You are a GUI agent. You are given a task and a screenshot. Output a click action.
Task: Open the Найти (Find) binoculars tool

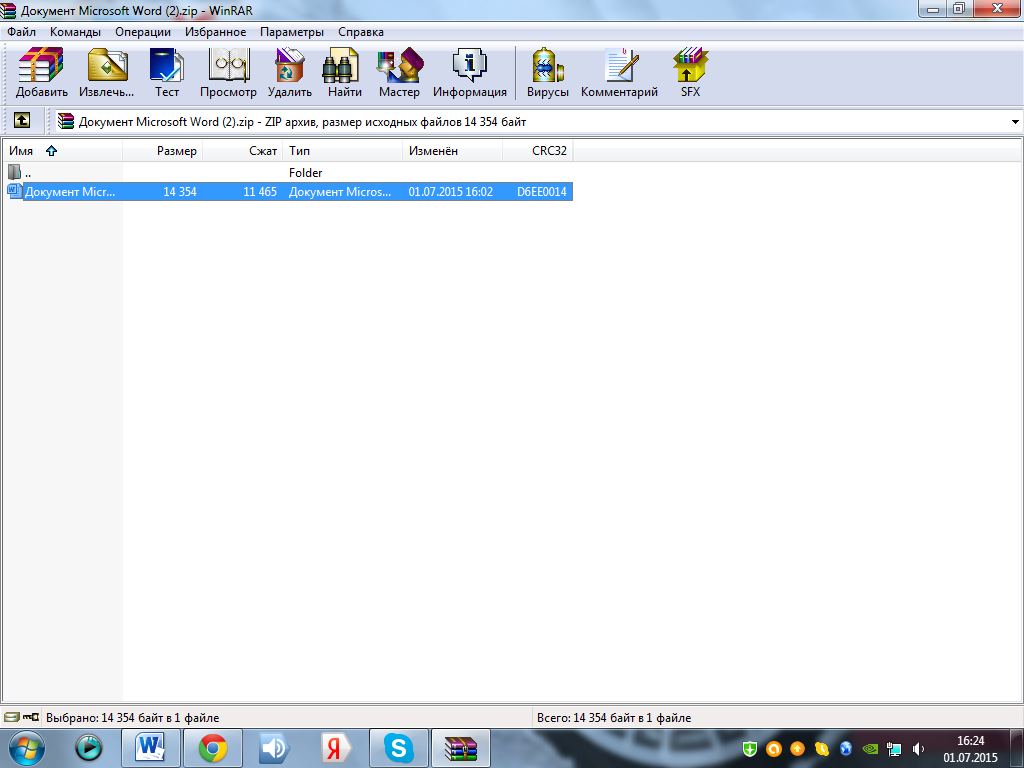pos(344,72)
